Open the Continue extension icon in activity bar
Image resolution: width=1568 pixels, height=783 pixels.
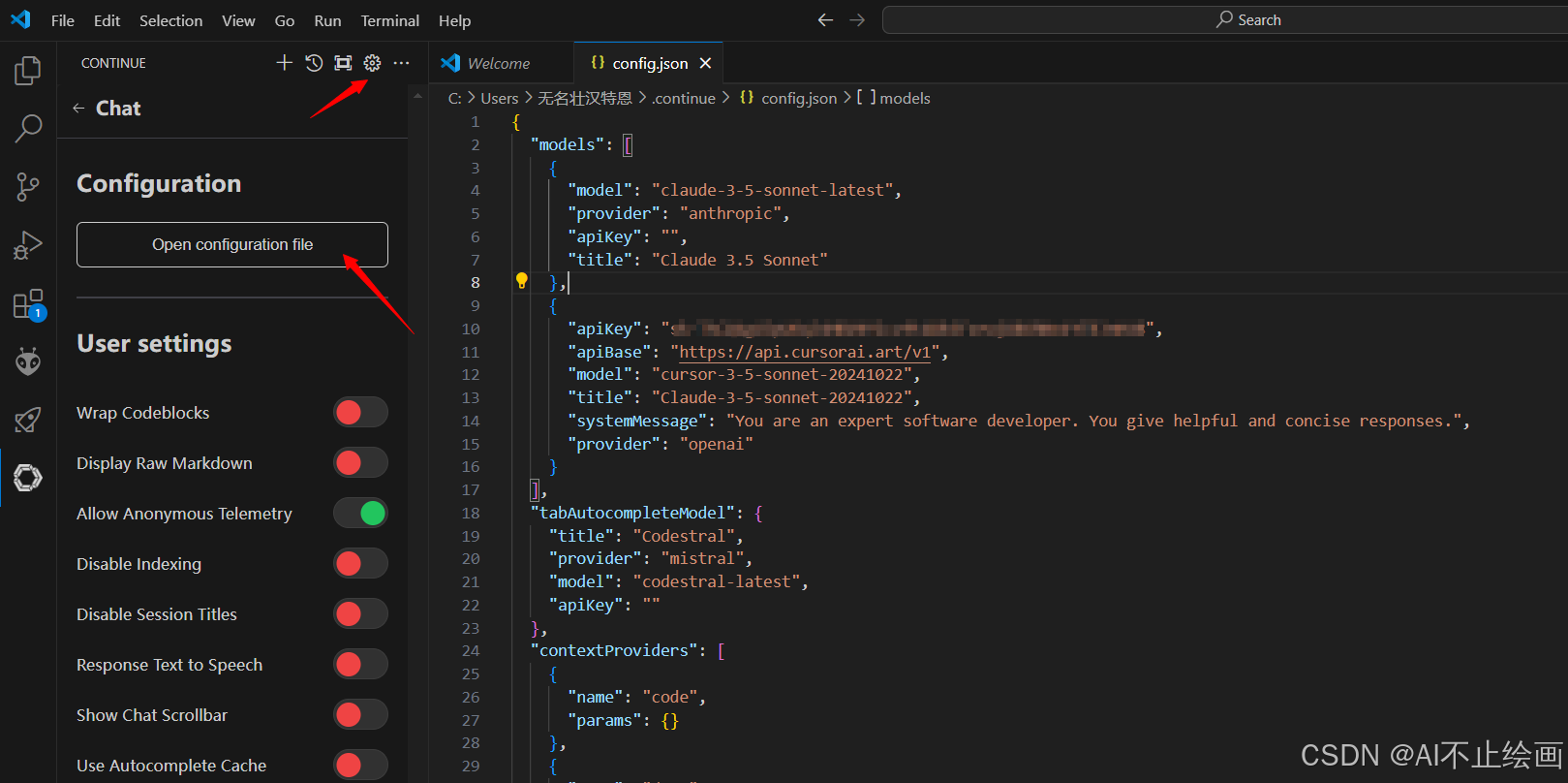[x=28, y=478]
